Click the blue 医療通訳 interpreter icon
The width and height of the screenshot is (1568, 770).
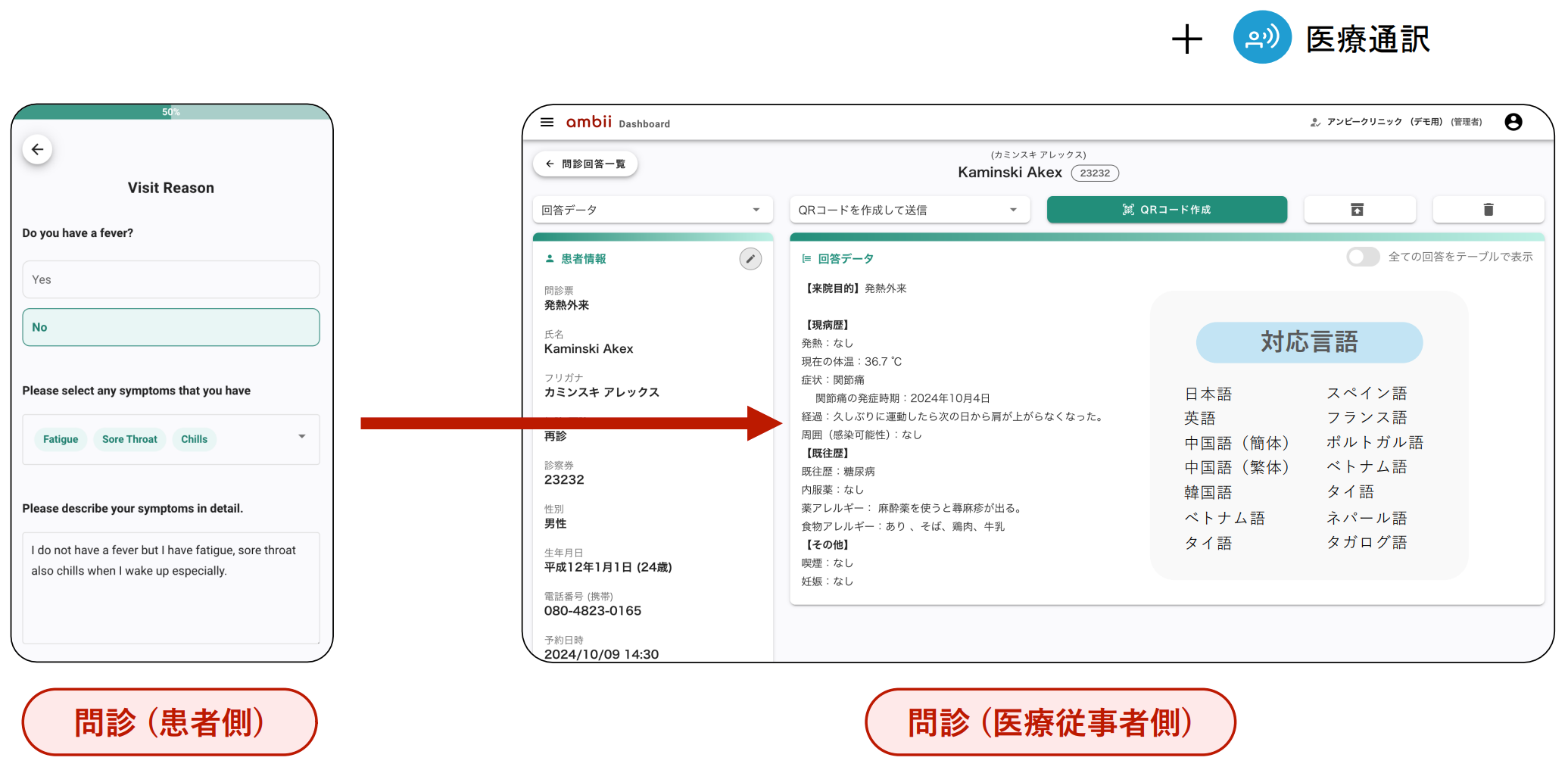pos(1261,38)
